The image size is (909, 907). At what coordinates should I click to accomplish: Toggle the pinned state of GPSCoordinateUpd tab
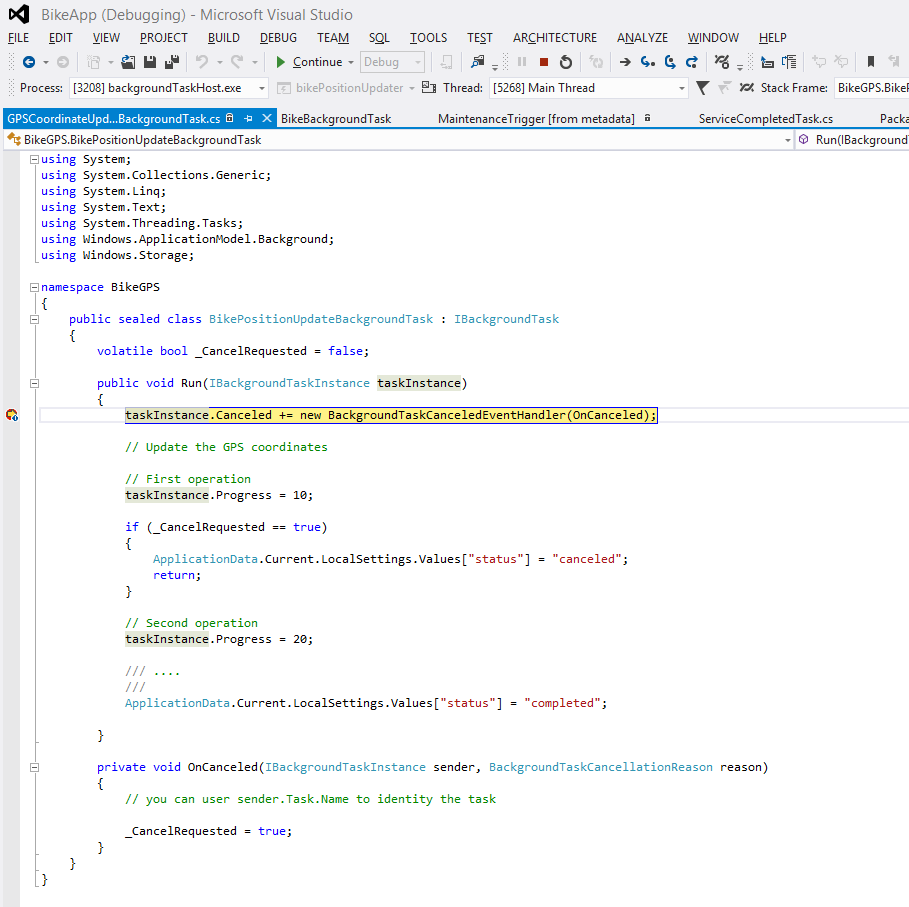click(x=246, y=116)
